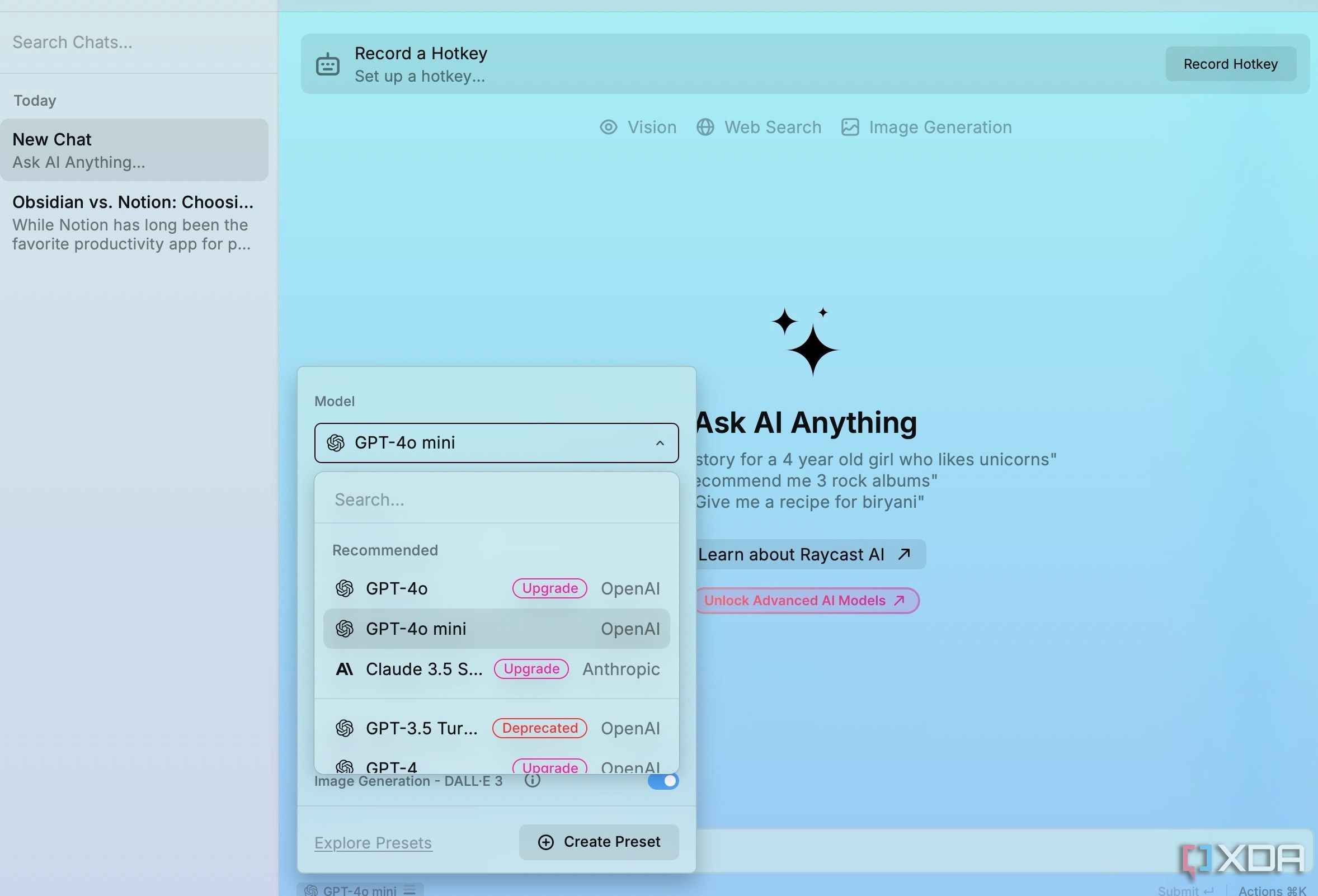The image size is (1318, 896).
Task: Click the Upgrade badge on GPT-4o
Action: pos(549,588)
